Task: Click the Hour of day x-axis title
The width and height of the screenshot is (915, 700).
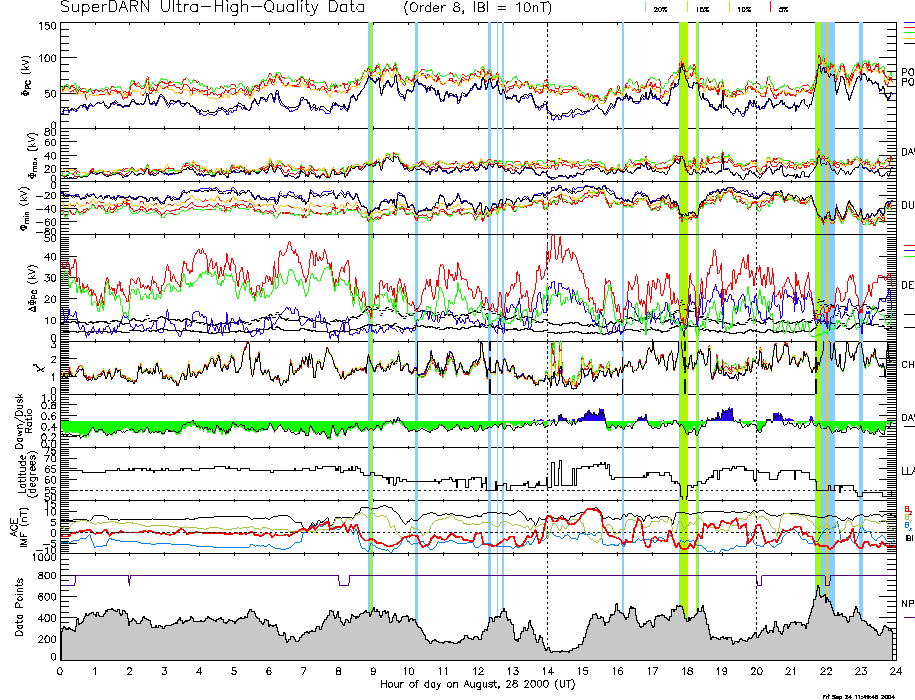Action: pos(477,684)
